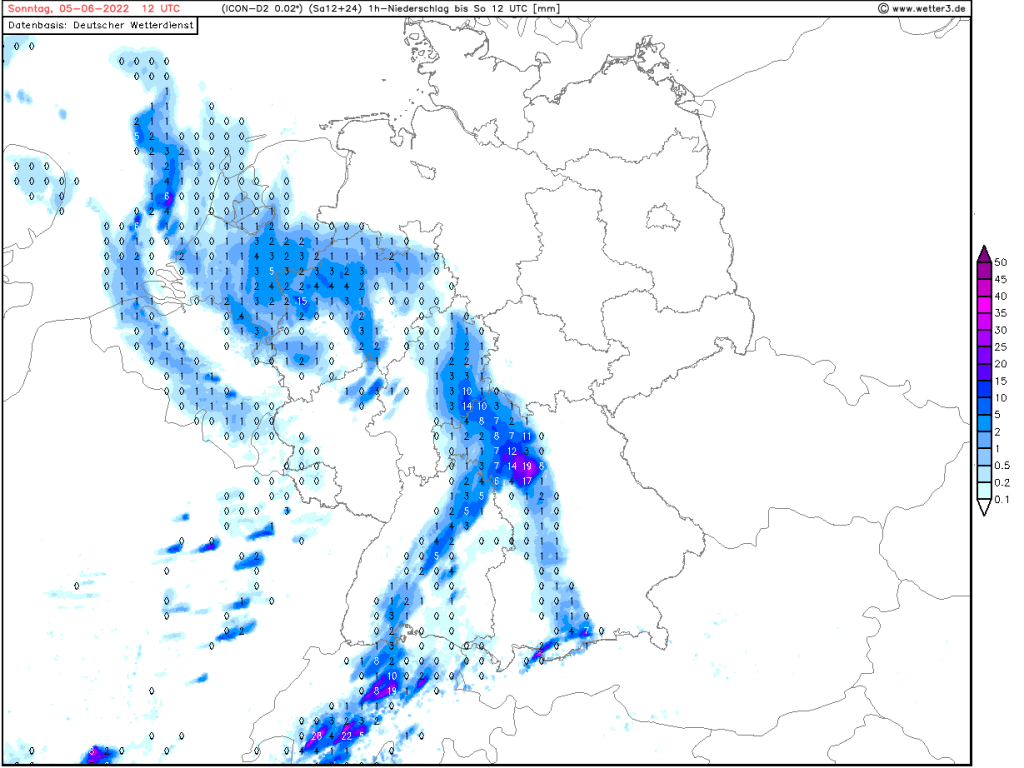Select the legend color between 45 and 50

(x=984, y=270)
